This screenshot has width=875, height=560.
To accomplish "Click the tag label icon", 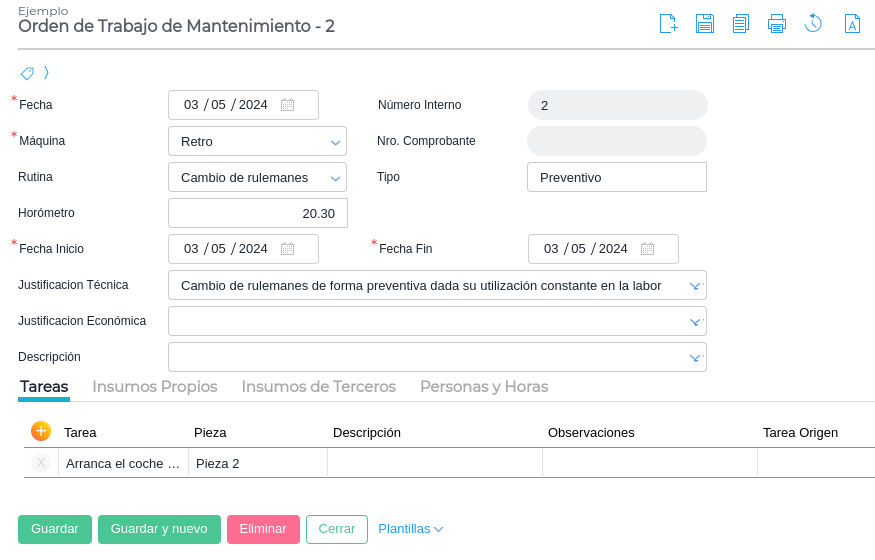I will [x=27, y=73].
